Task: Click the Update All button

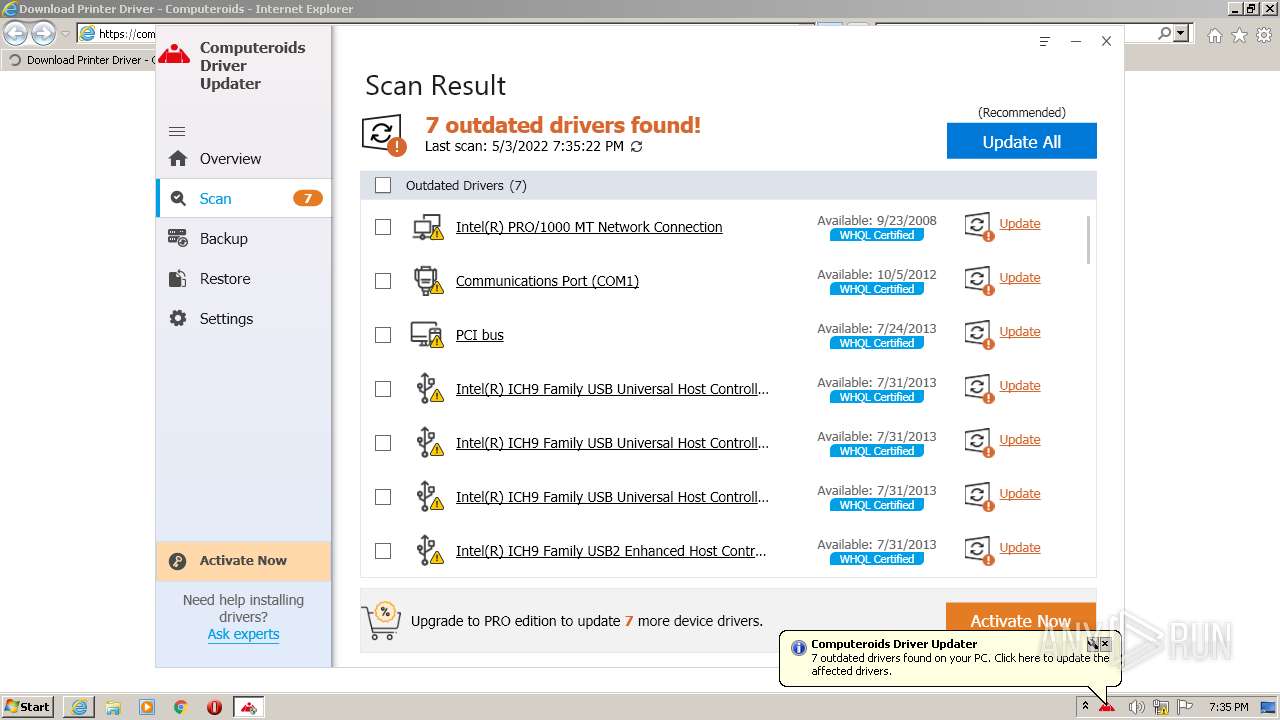Action: tap(1022, 141)
